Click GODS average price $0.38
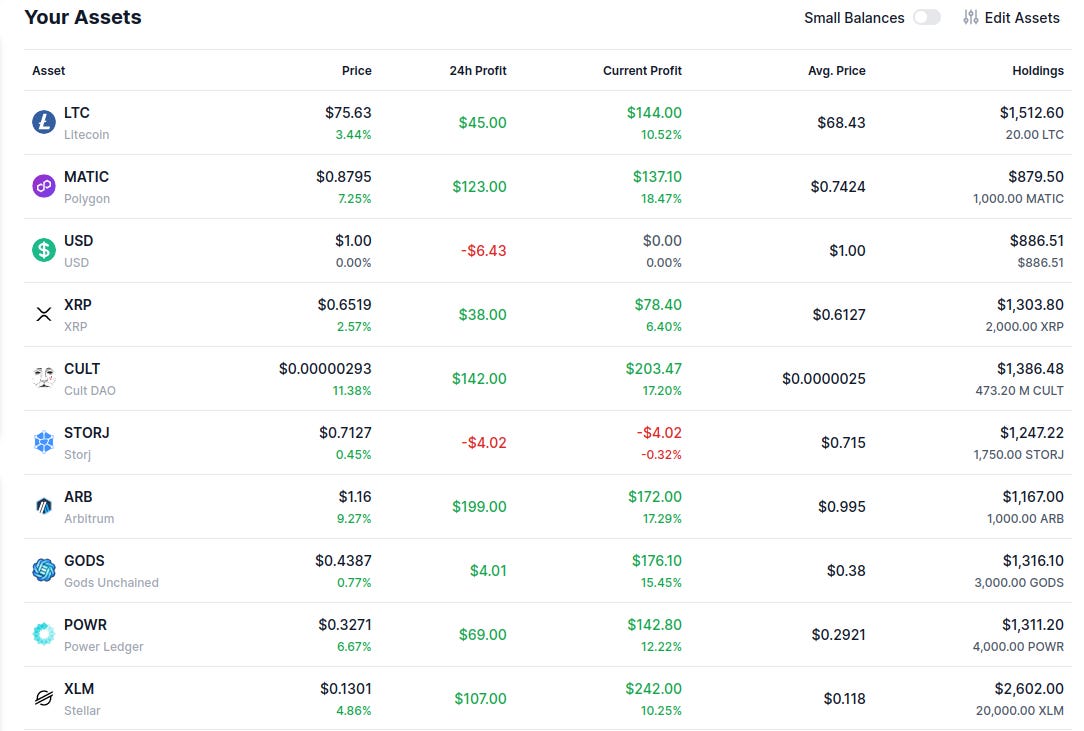 coord(846,570)
